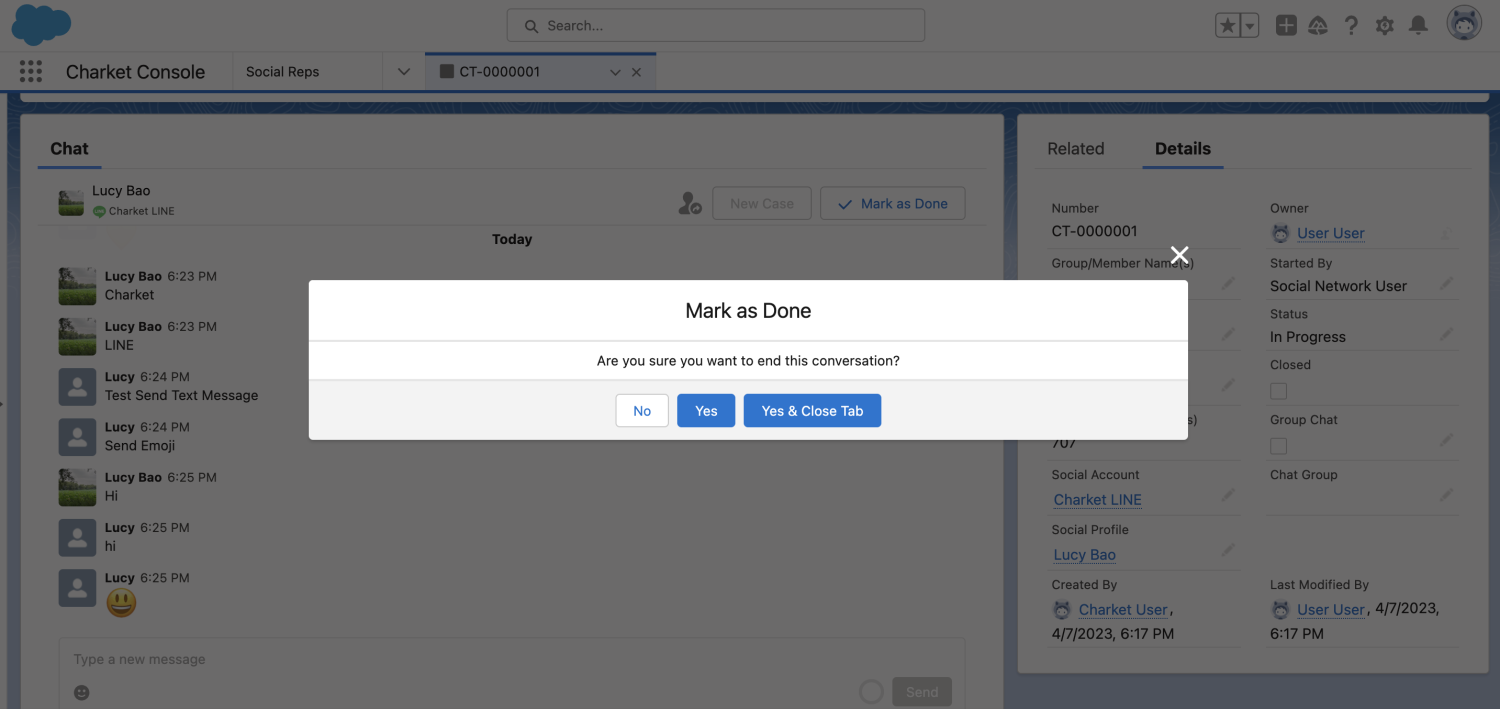Edit the Chat Group field pencil

(1446, 495)
